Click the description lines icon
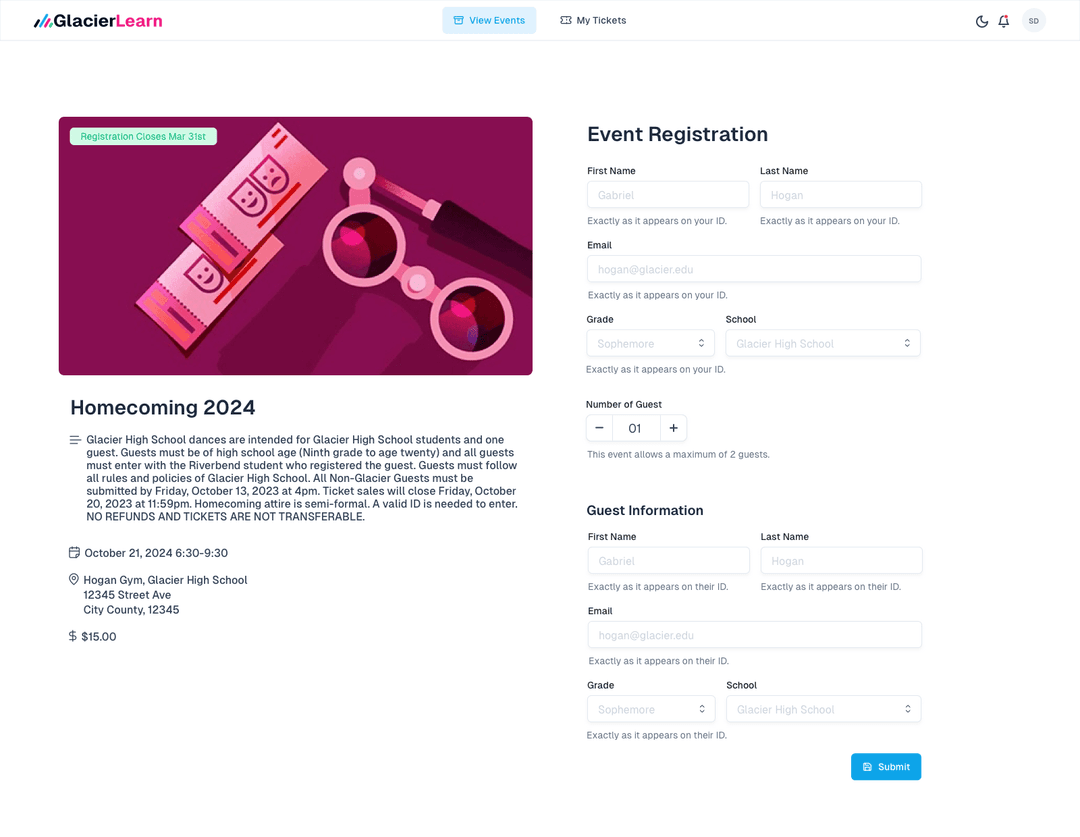The height and width of the screenshot is (837, 1080). 75,440
